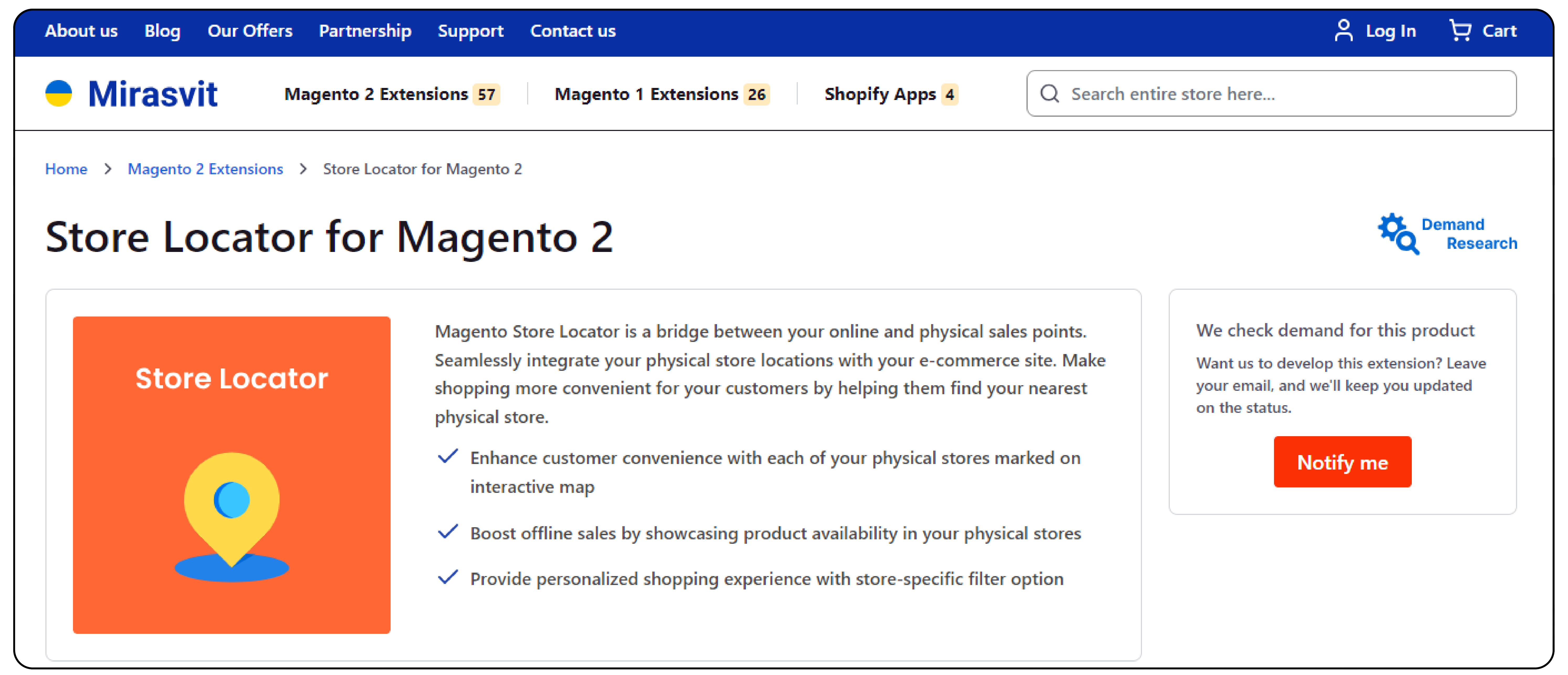Open the Support page
Viewport: 1568px width, 675px height.
470,30
